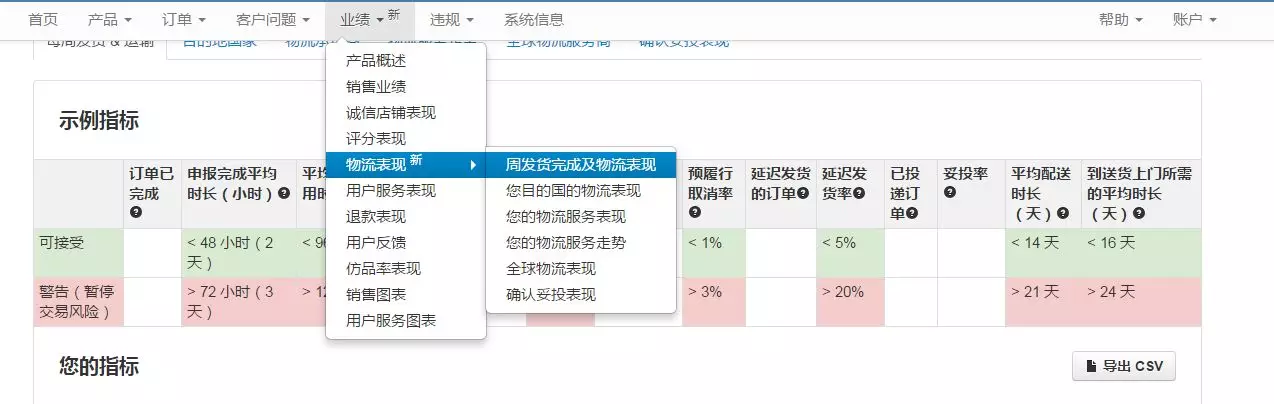The height and width of the screenshot is (404, 1274).
Task: Open the 帮助 help dropdown
Action: [1120, 19]
